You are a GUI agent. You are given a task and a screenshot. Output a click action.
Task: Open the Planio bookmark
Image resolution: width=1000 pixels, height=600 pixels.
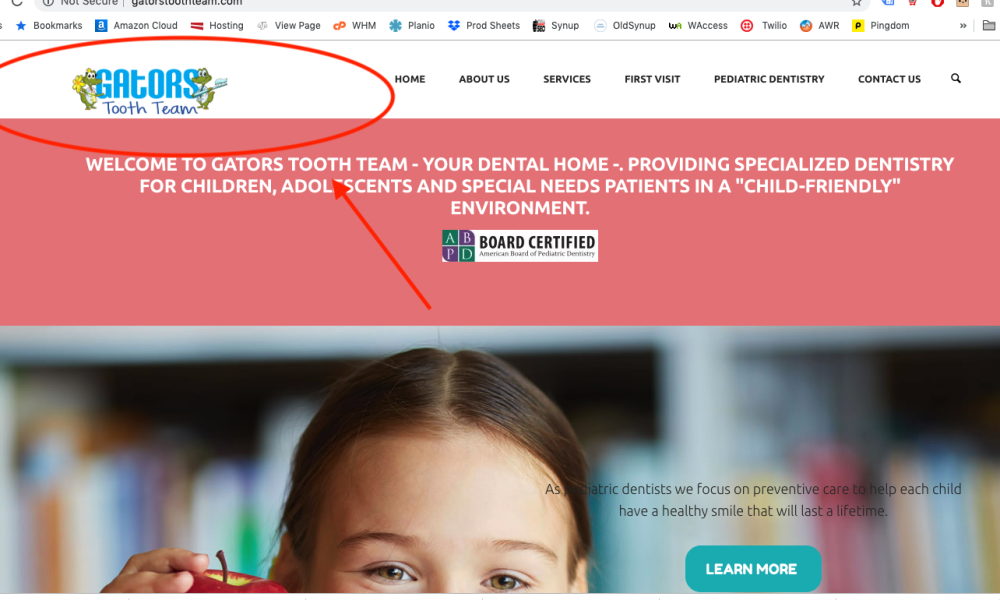click(x=412, y=26)
